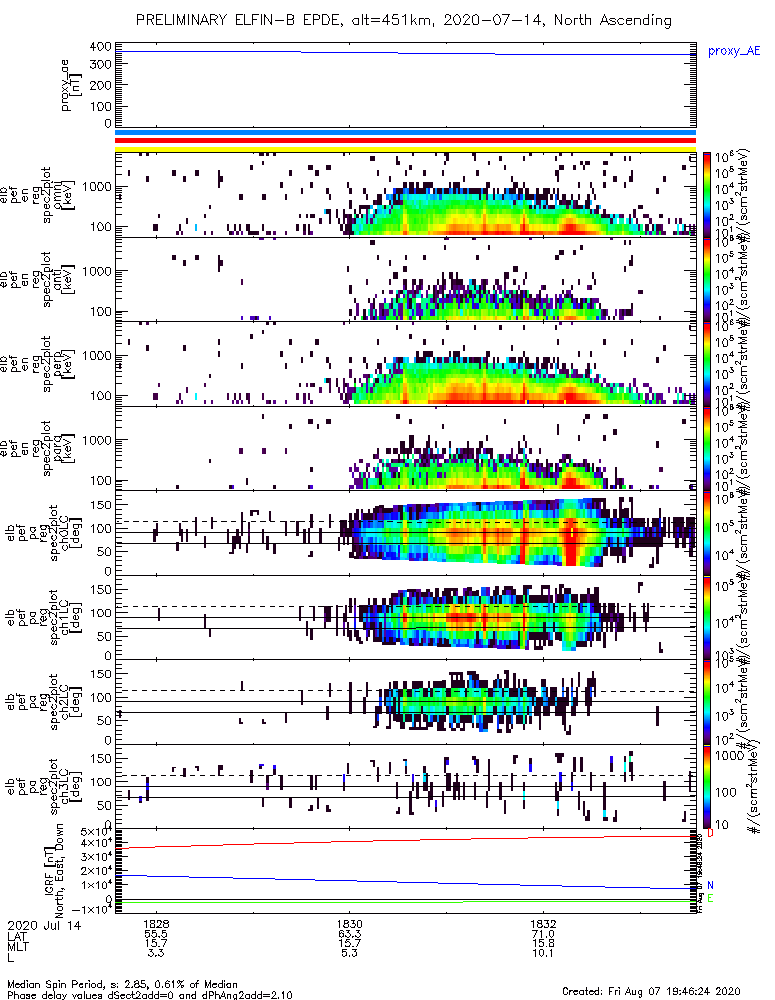This screenshot has height=1000, width=775.
Task: Click the latitude value "55.5"
Action: pyautogui.click(x=156, y=934)
